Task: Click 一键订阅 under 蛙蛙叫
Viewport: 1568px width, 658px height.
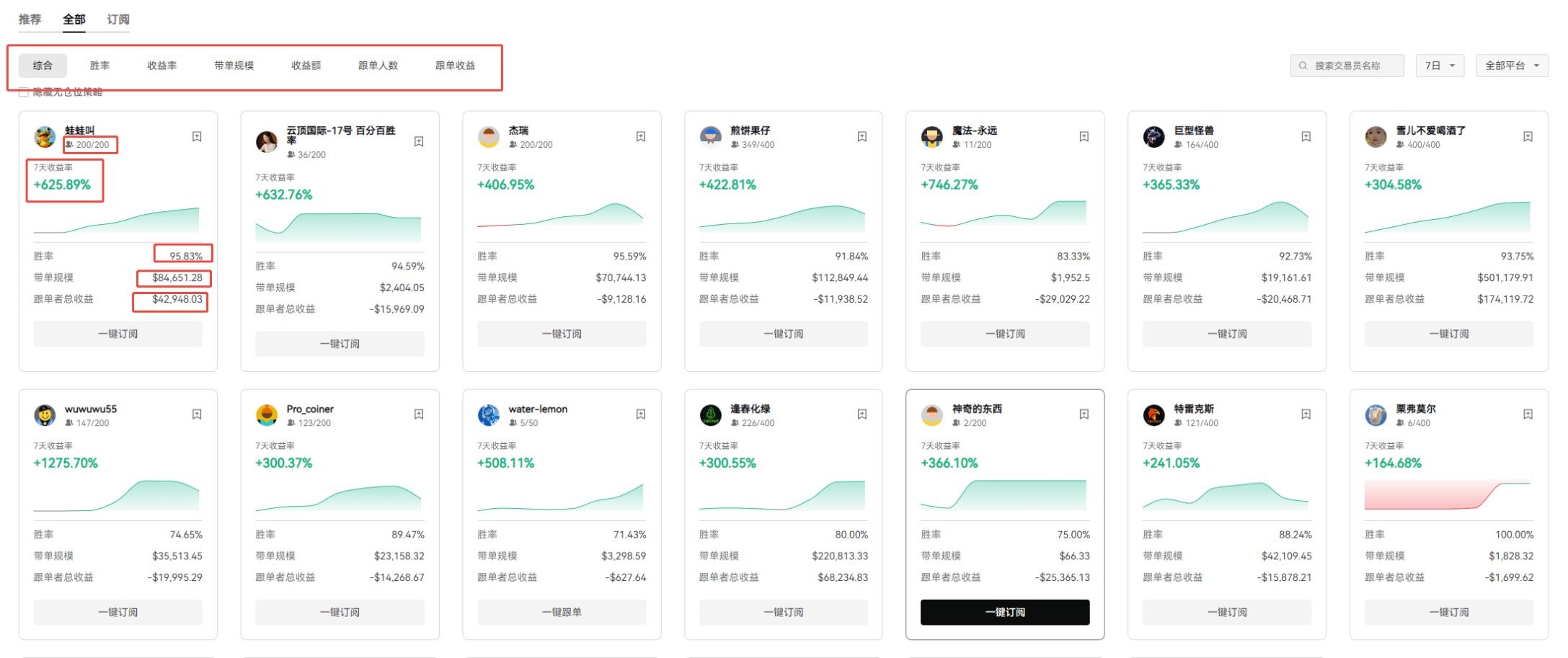Action: tap(118, 333)
